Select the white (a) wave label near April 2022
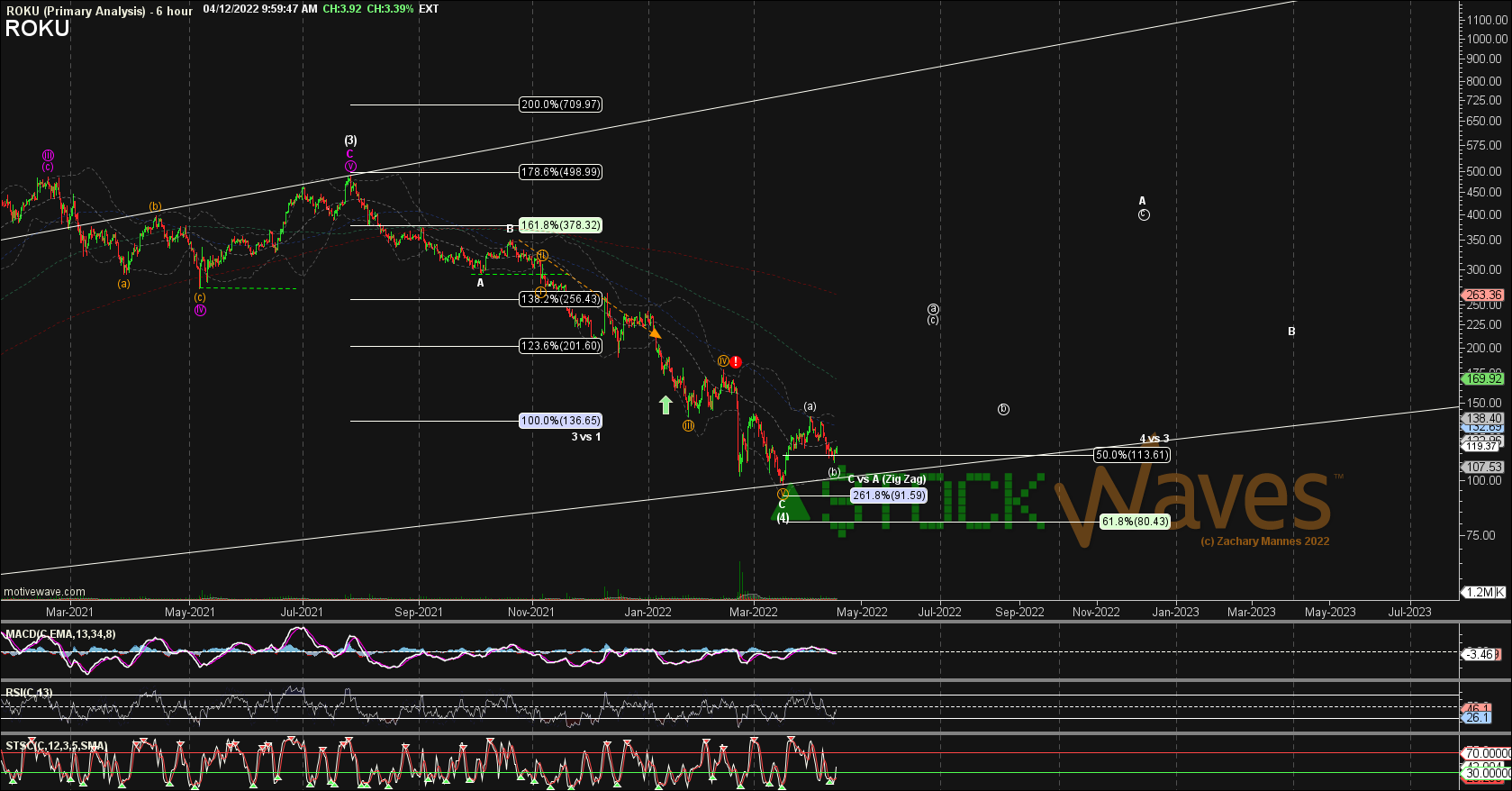This screenshot has width=1512, height=791. coord(810,406)
